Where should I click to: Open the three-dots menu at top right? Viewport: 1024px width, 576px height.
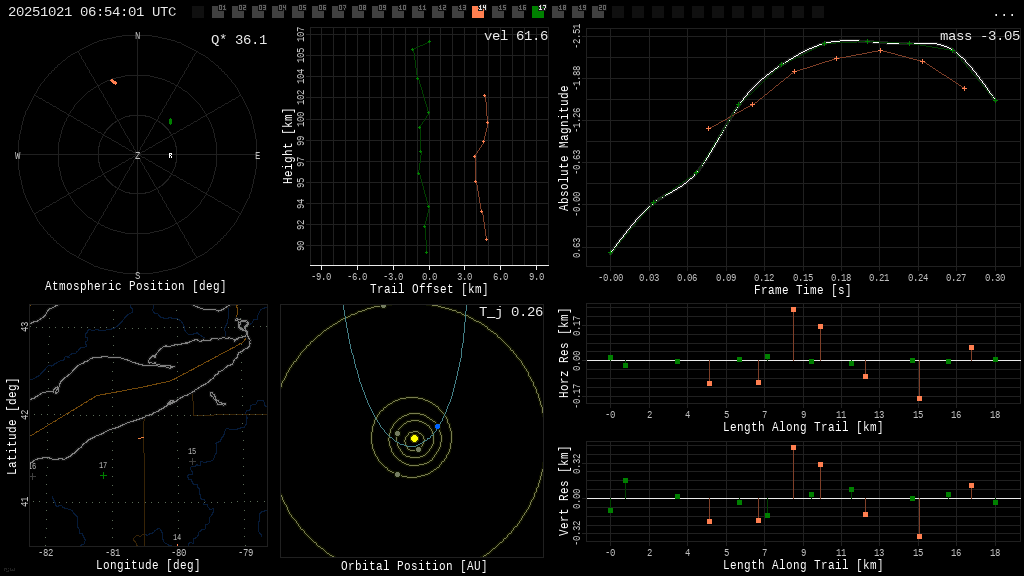point(1003,13)
